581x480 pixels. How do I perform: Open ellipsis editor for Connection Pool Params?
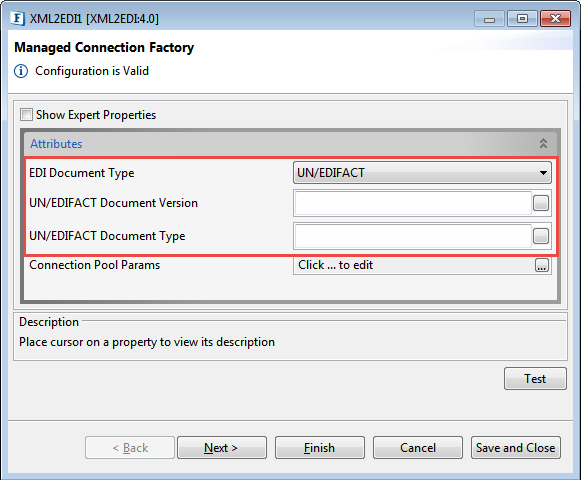(x=542, y=265)
